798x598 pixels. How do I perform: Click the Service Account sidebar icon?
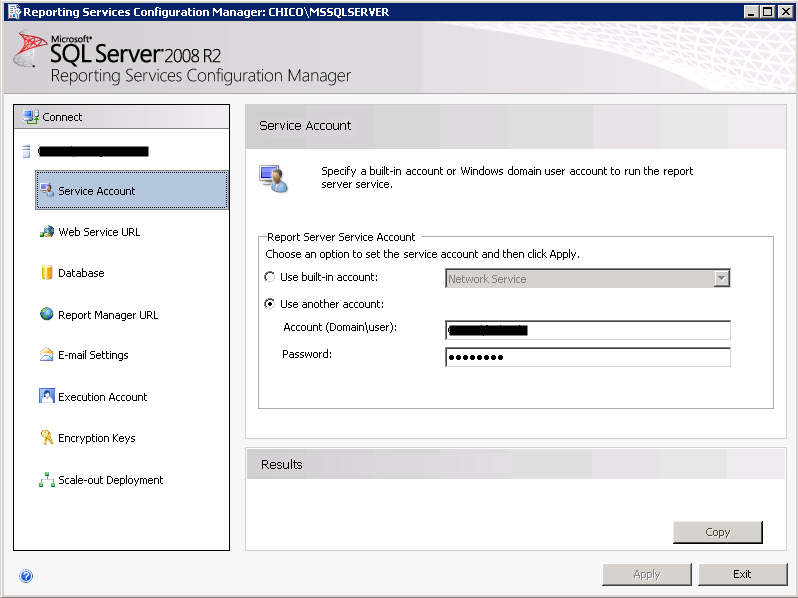click(47, 190)
